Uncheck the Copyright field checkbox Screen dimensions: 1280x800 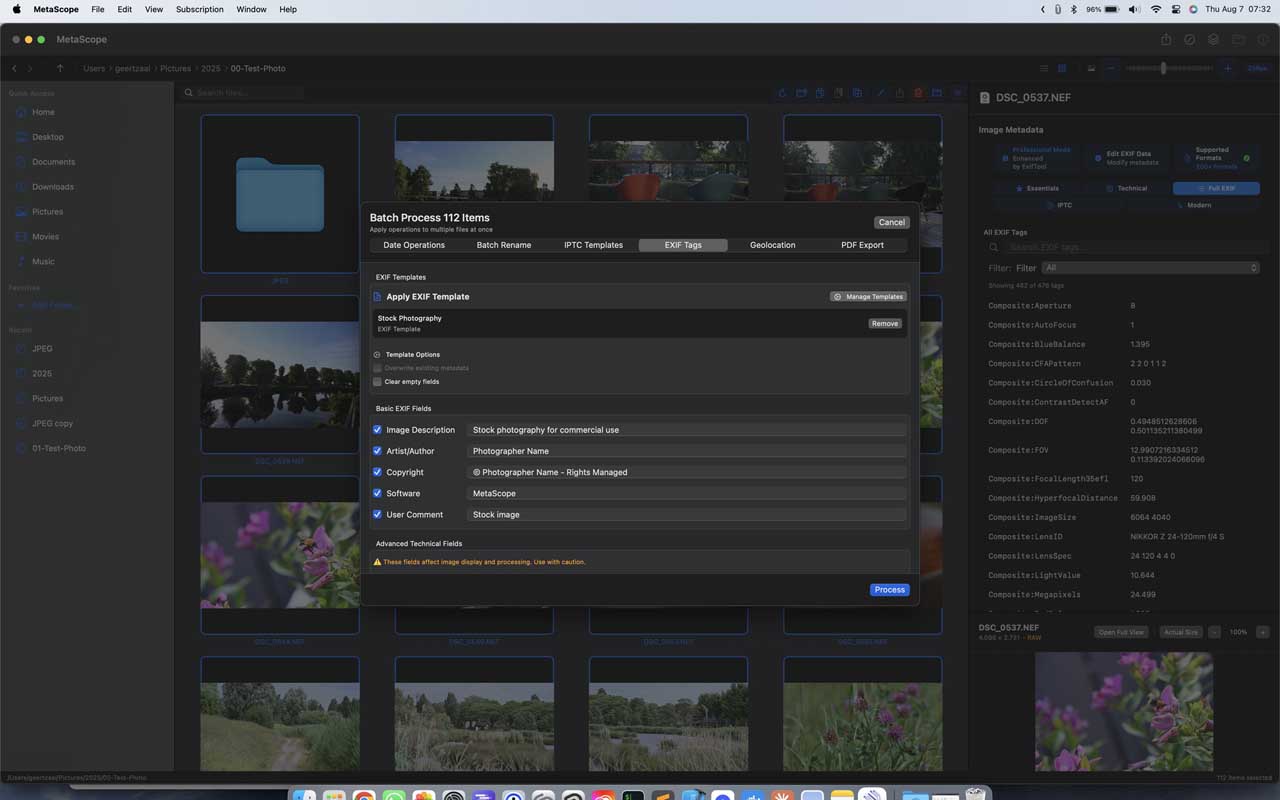[x=377, y=472]
